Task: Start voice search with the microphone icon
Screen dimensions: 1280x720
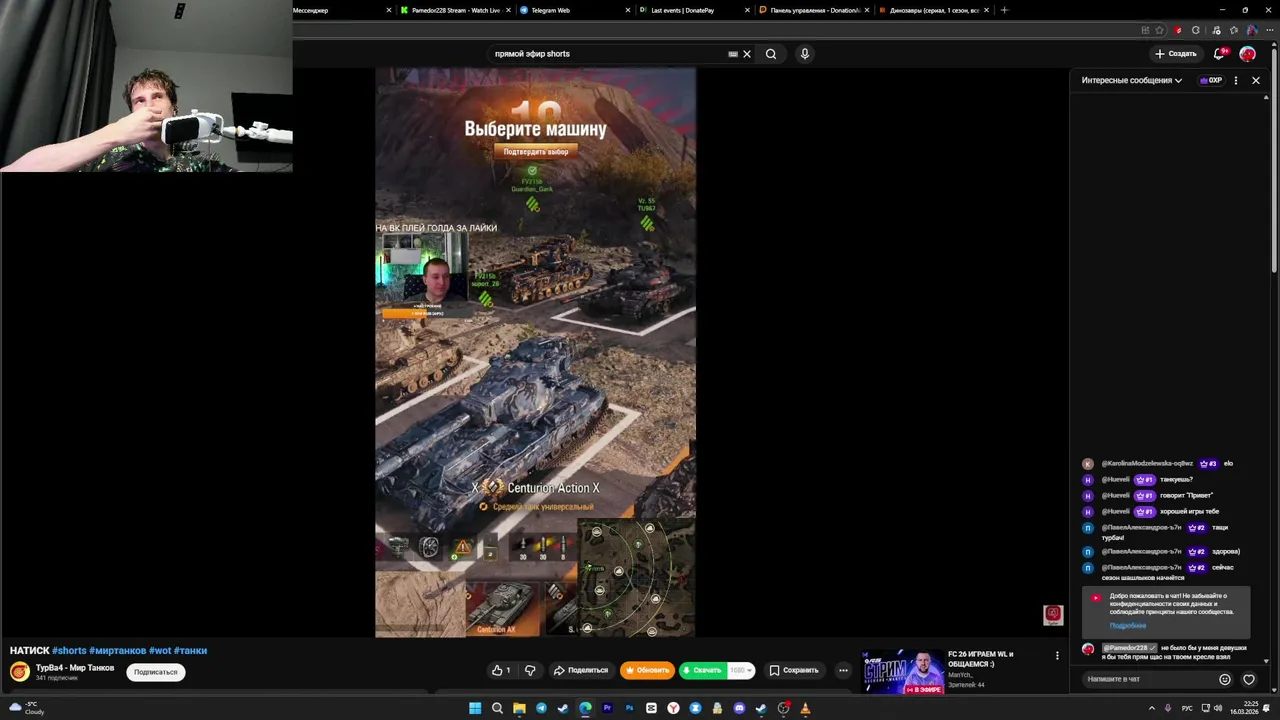Action: pyautogui.click(x=804, y=54)
